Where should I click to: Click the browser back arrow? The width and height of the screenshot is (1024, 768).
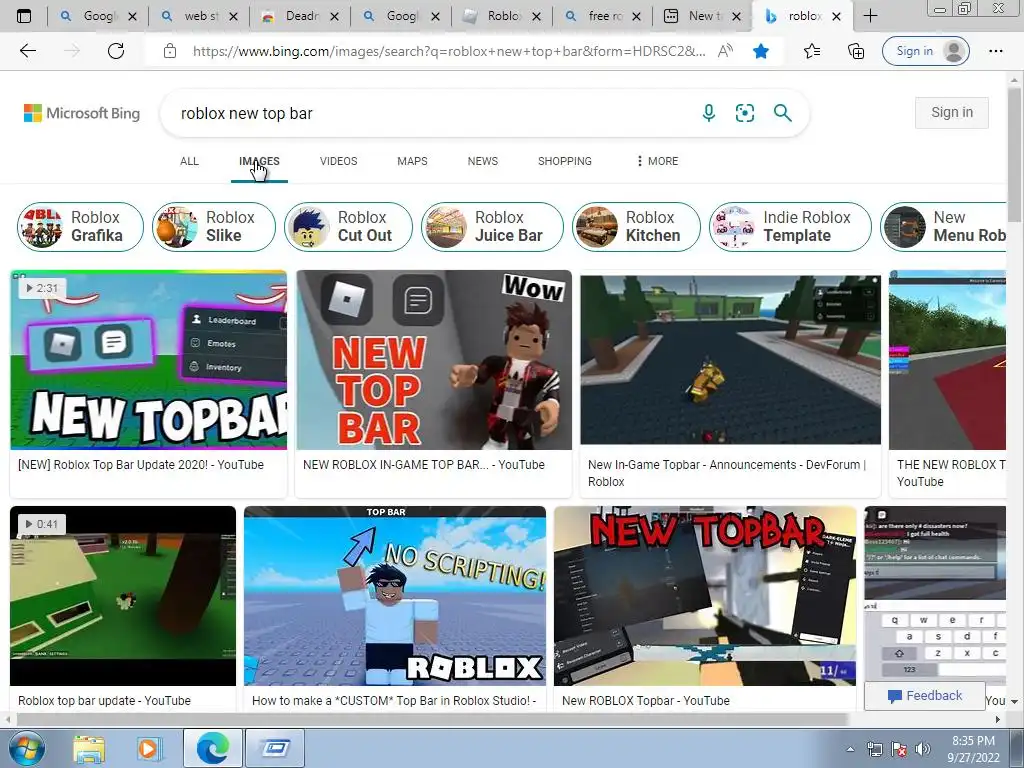click(x=27, y=51)
